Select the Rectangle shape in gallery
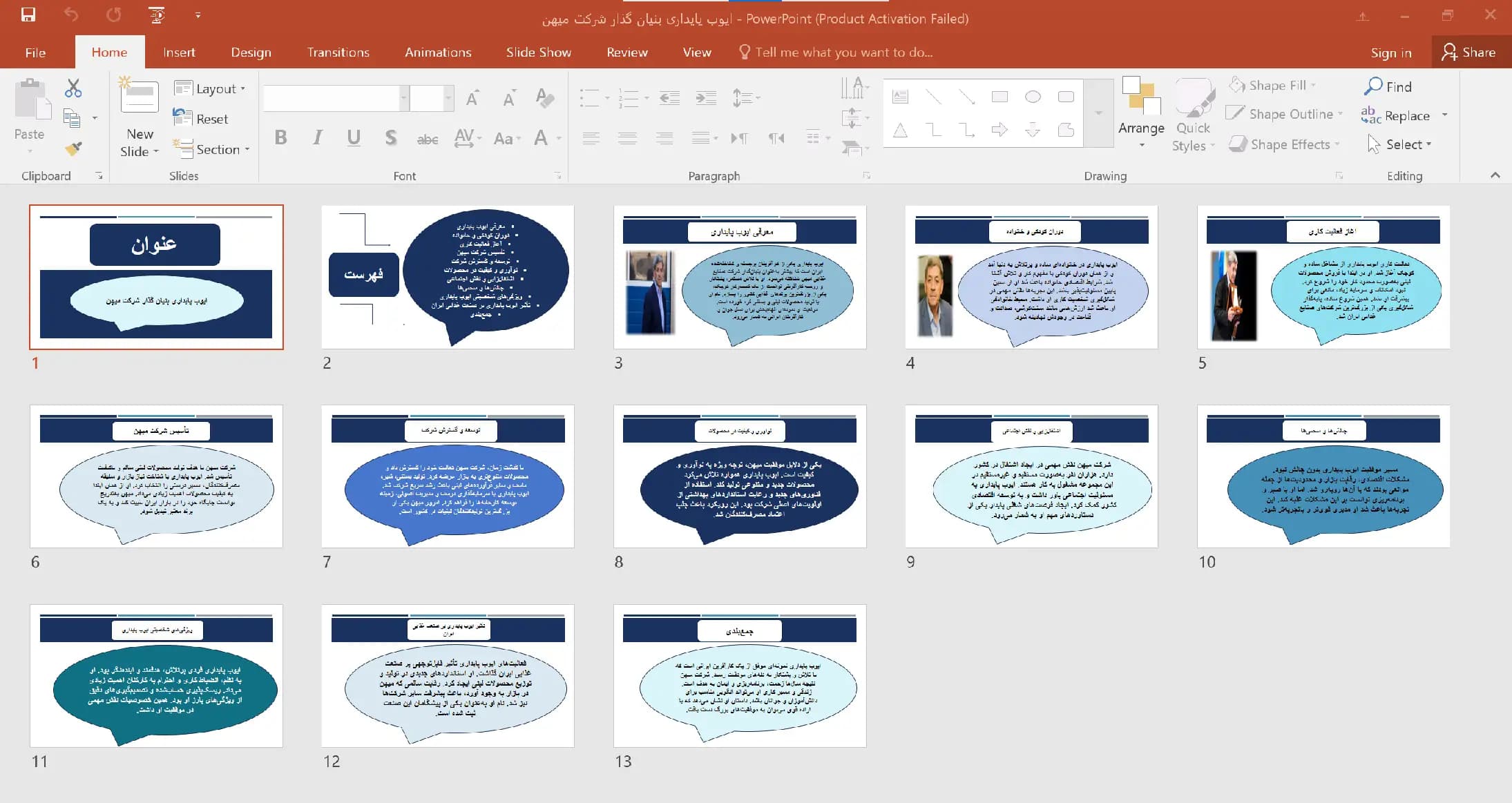 (999, 97)
